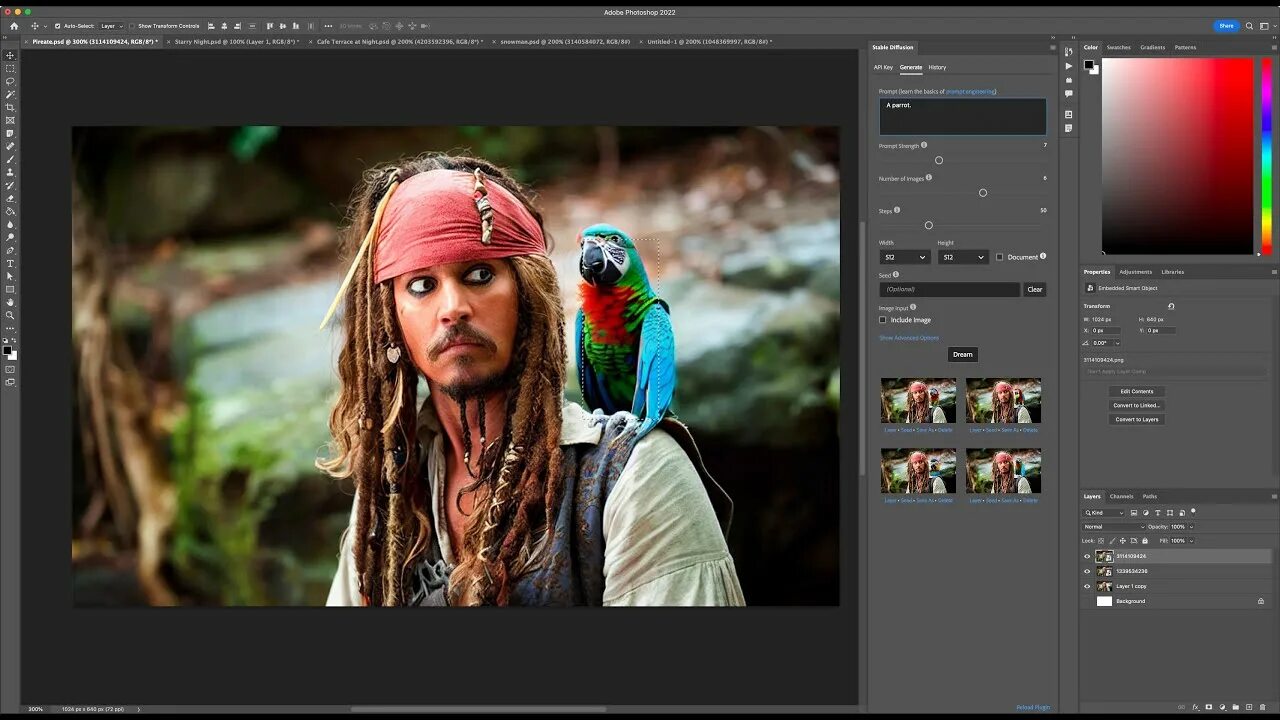Image resolution: width=1280 pixels, height=720 pixels.
Task: Select the Magic Wand tool
Action: 11,95
